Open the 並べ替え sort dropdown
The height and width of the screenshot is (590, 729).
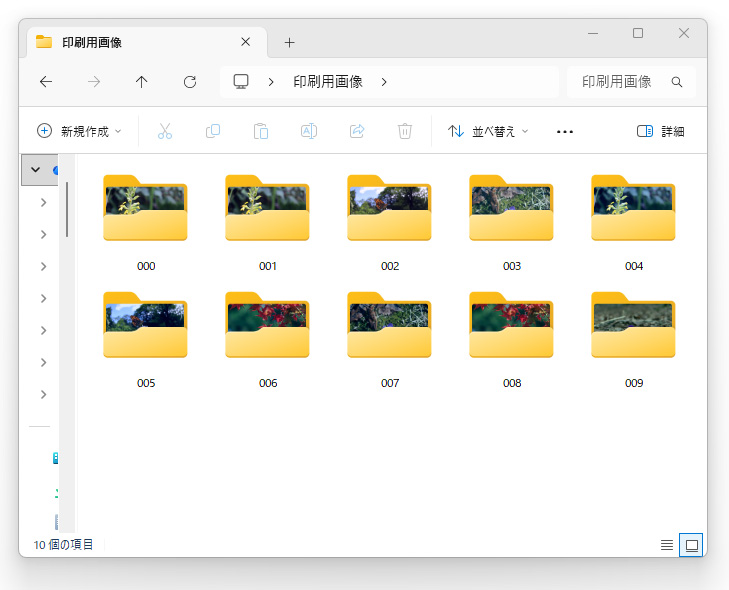[488, 131]
